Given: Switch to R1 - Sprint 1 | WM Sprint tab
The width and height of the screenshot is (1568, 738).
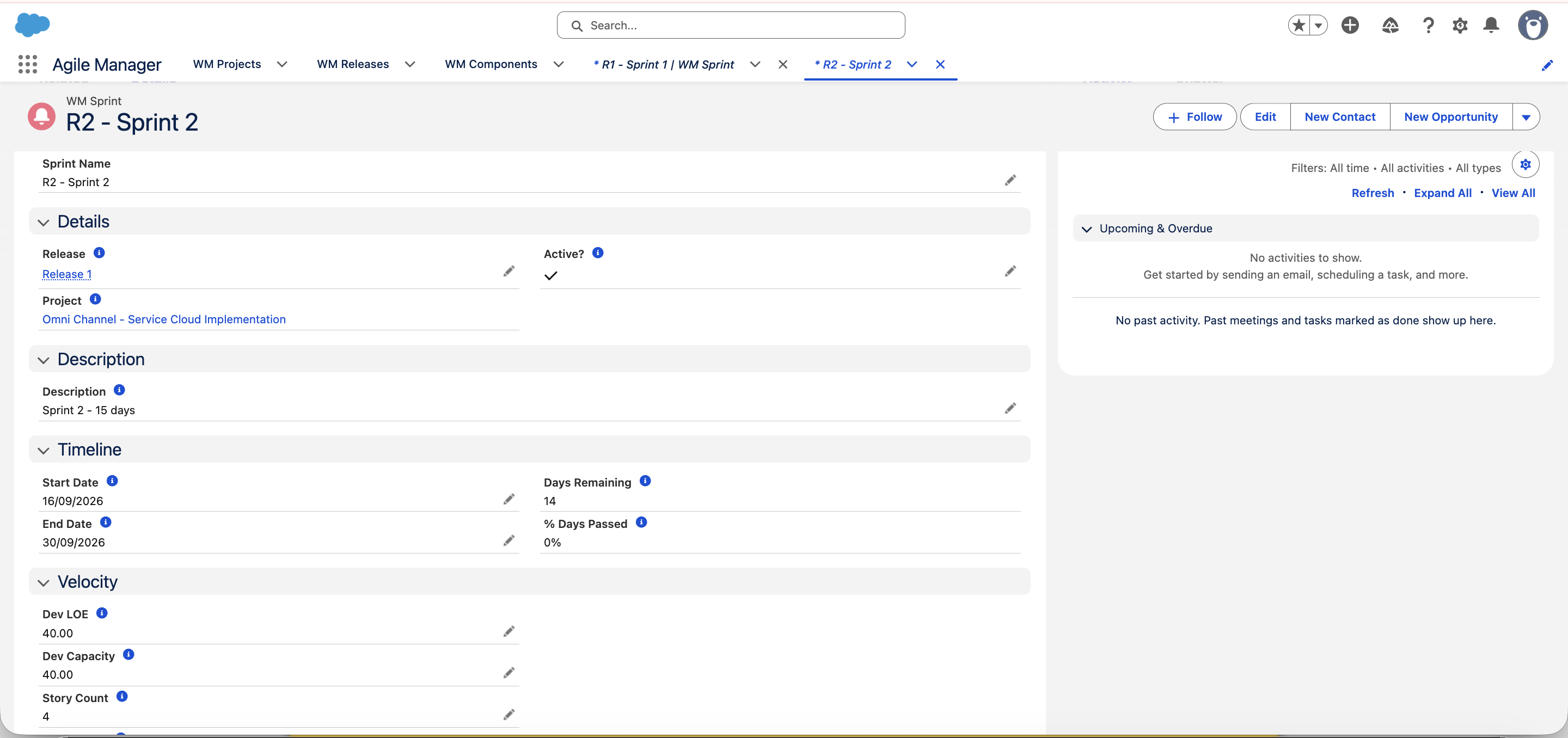Looking at the screenshot, I should coord(664,64).
